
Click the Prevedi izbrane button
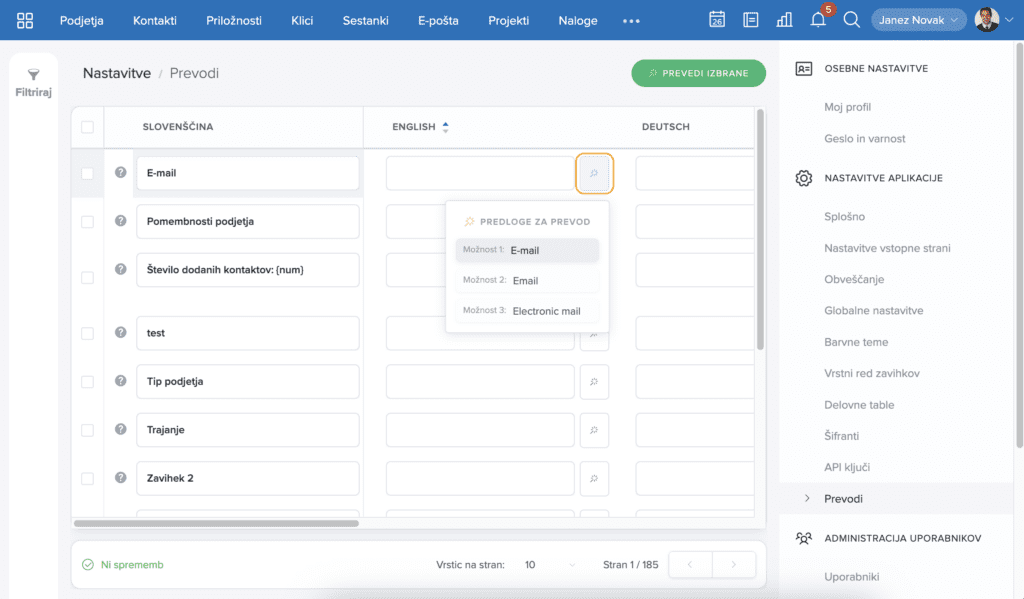(x=698, y=73)
